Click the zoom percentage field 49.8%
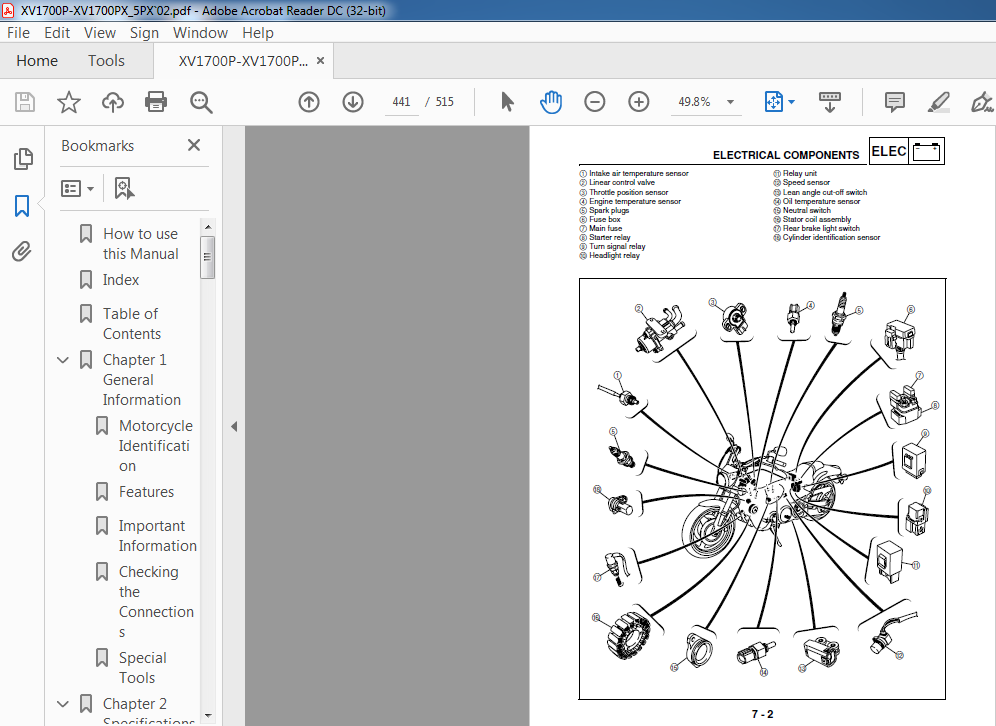 (694, 102)
